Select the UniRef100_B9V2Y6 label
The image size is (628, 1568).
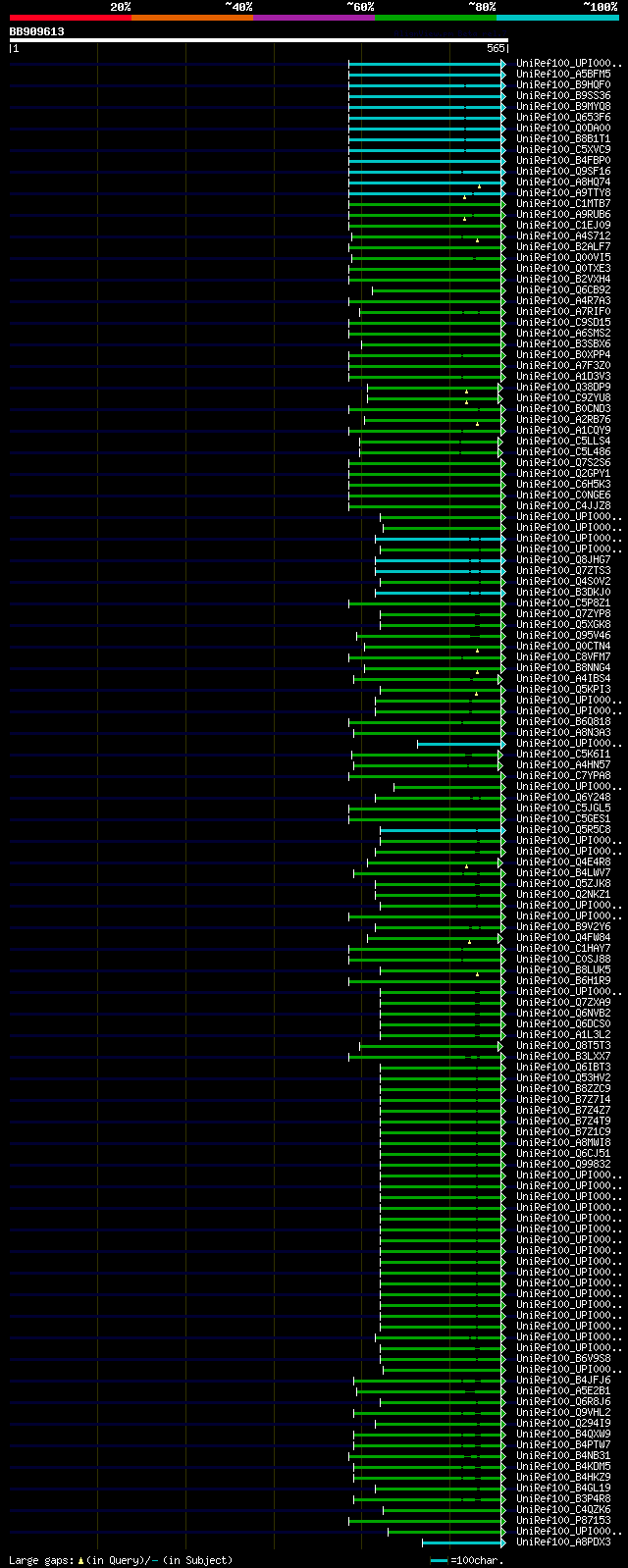[563, 927]
